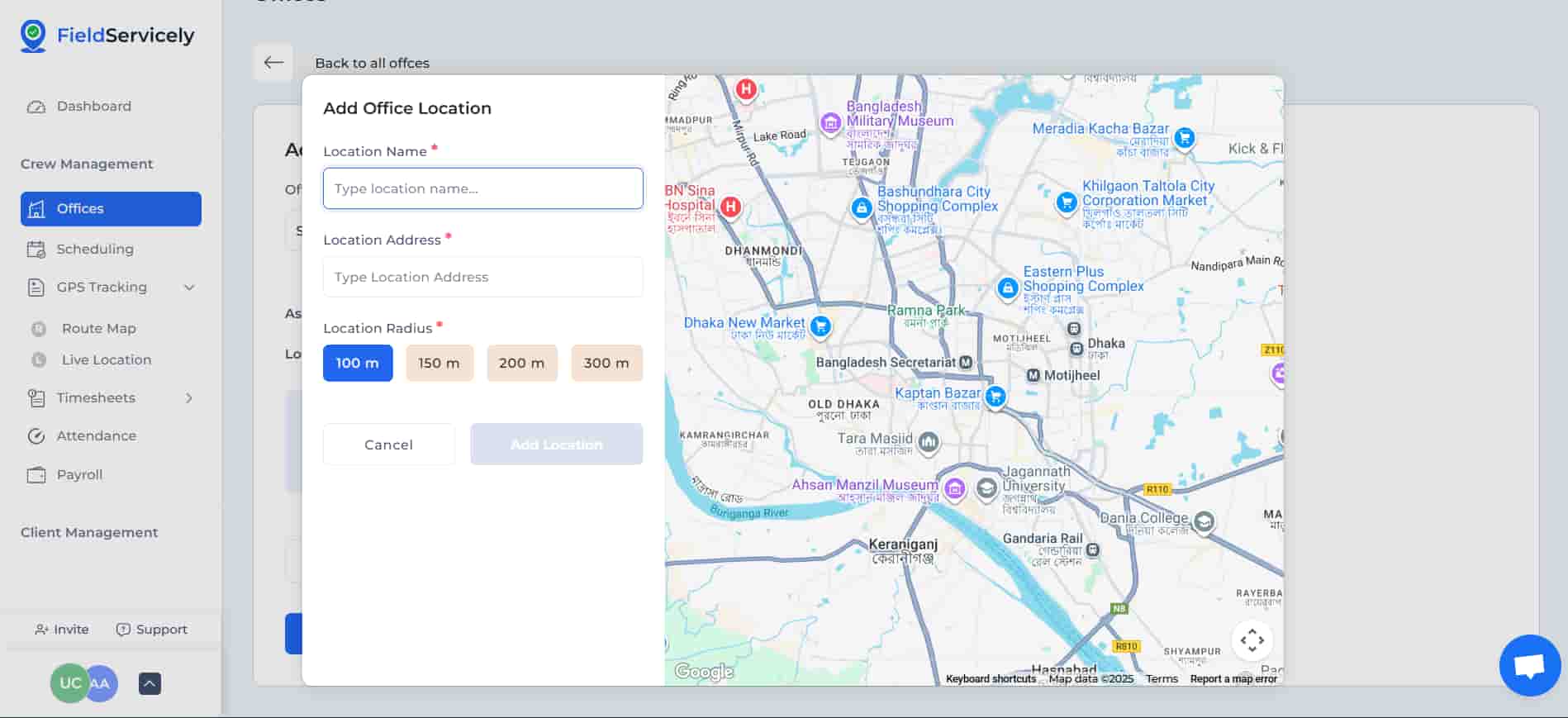The height and width of the screenshot is (718, 1568).
Task: Click the Bangladesh Military Museum marker
Action: pos(831,123)
